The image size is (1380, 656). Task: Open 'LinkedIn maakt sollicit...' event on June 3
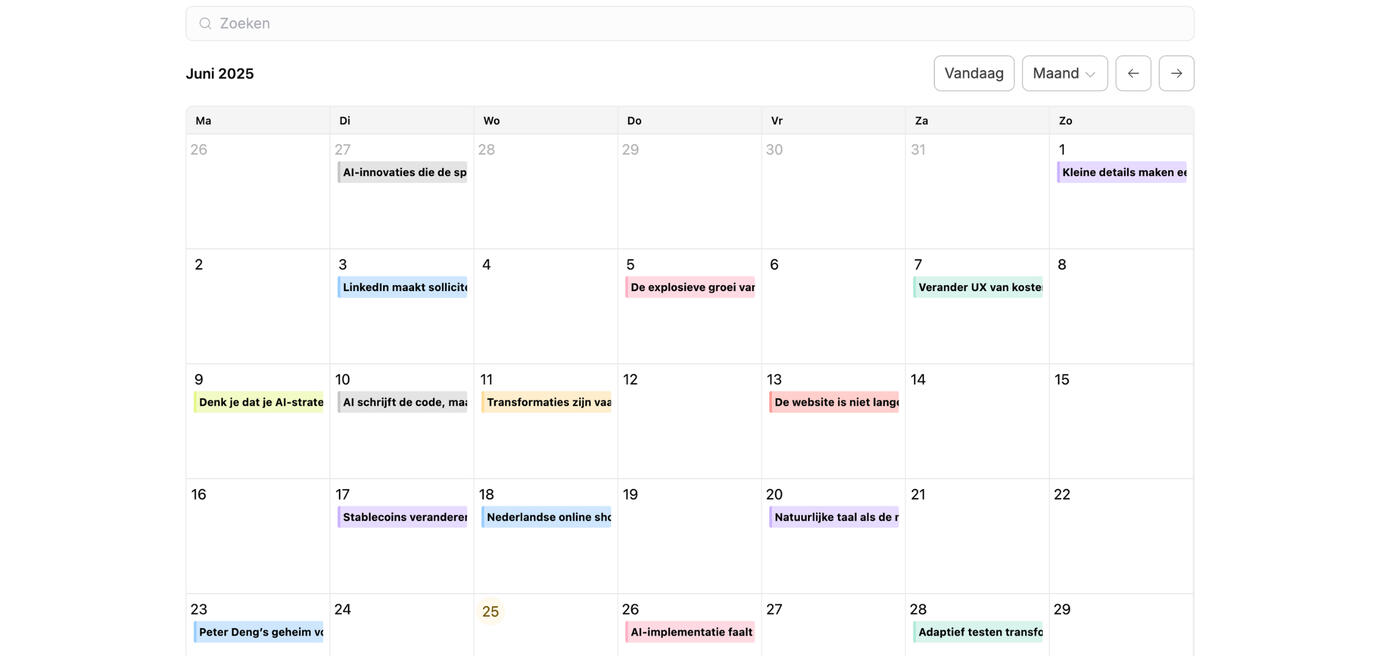pos(403,287)
